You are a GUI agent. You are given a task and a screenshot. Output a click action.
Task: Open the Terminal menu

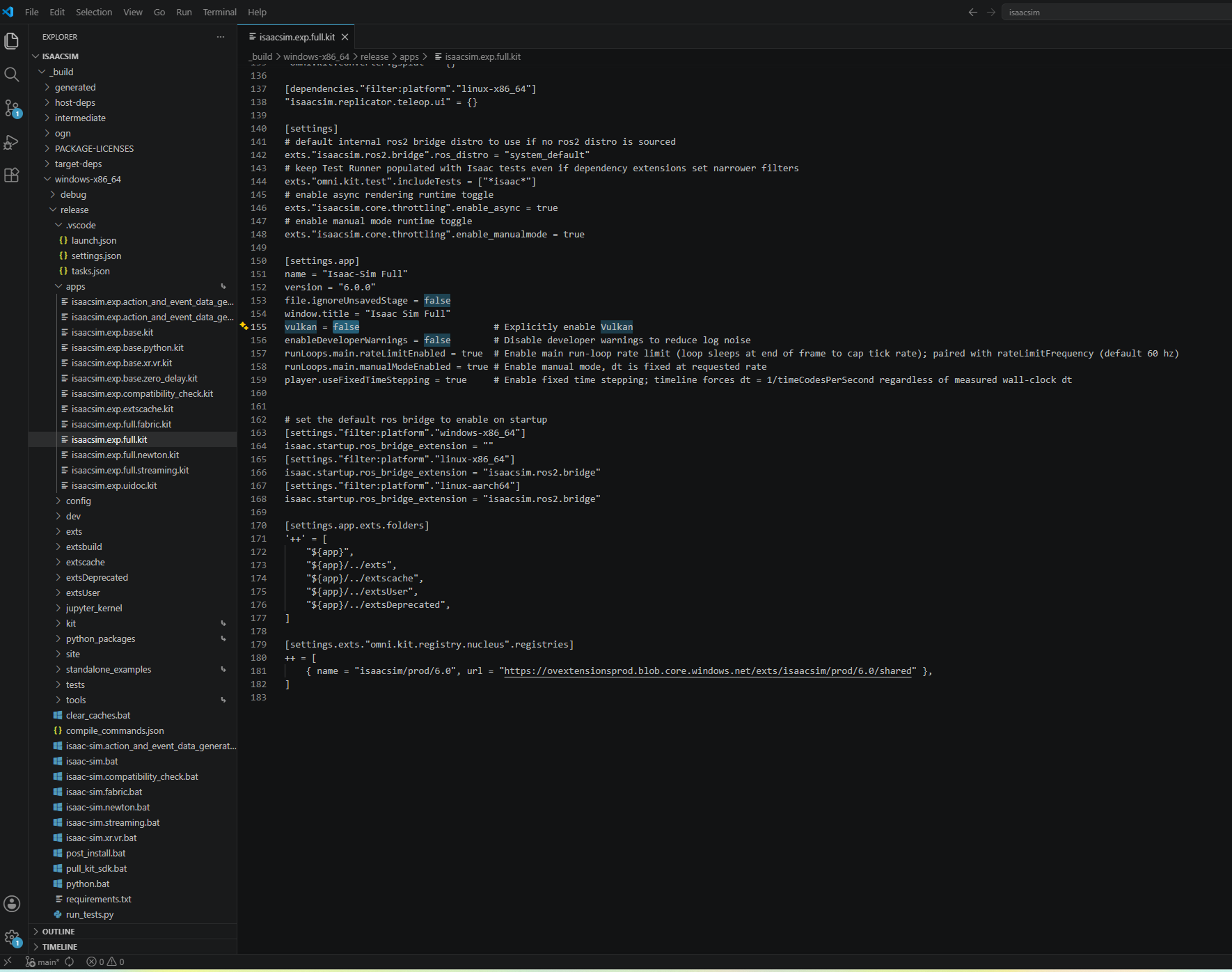220,12
